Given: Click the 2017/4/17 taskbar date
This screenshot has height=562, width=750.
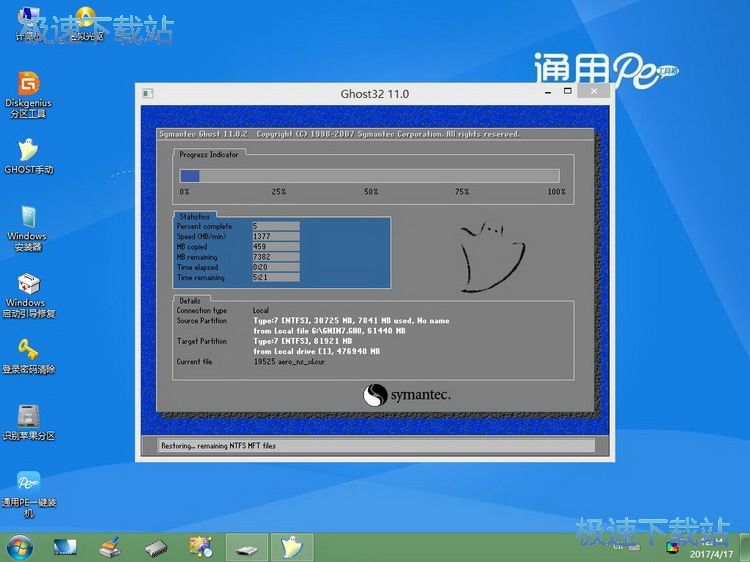Looking at the screenshot, I should (711, 554).
